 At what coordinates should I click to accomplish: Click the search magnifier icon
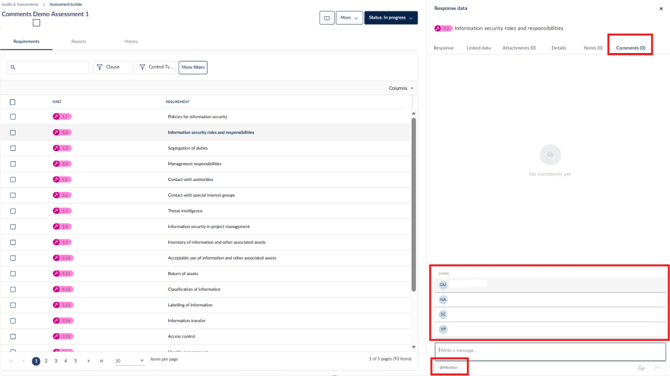[13, 67]
